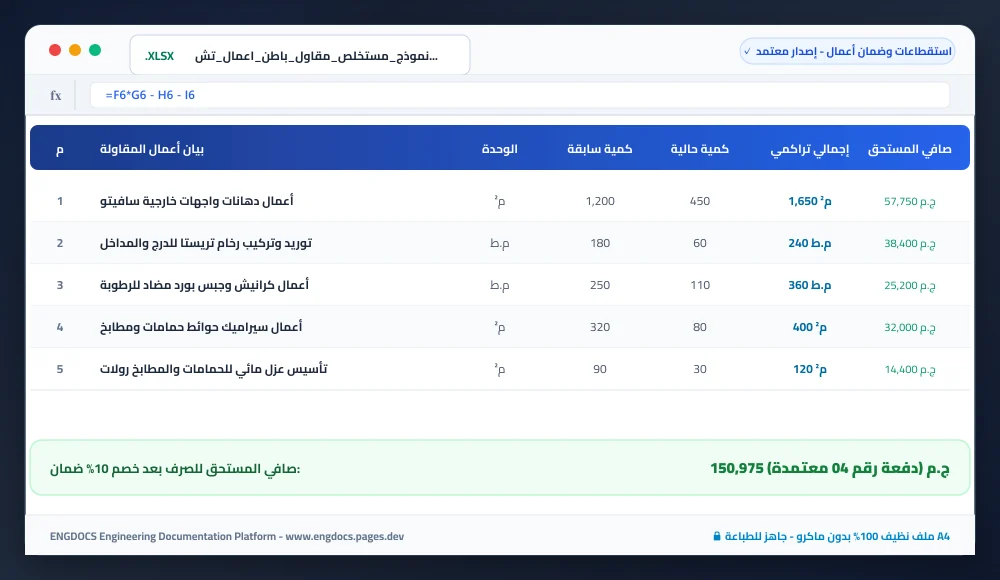Click current quantity cell 60
This screenshot has width=1000, height=580.
click(x=700, y=243)
